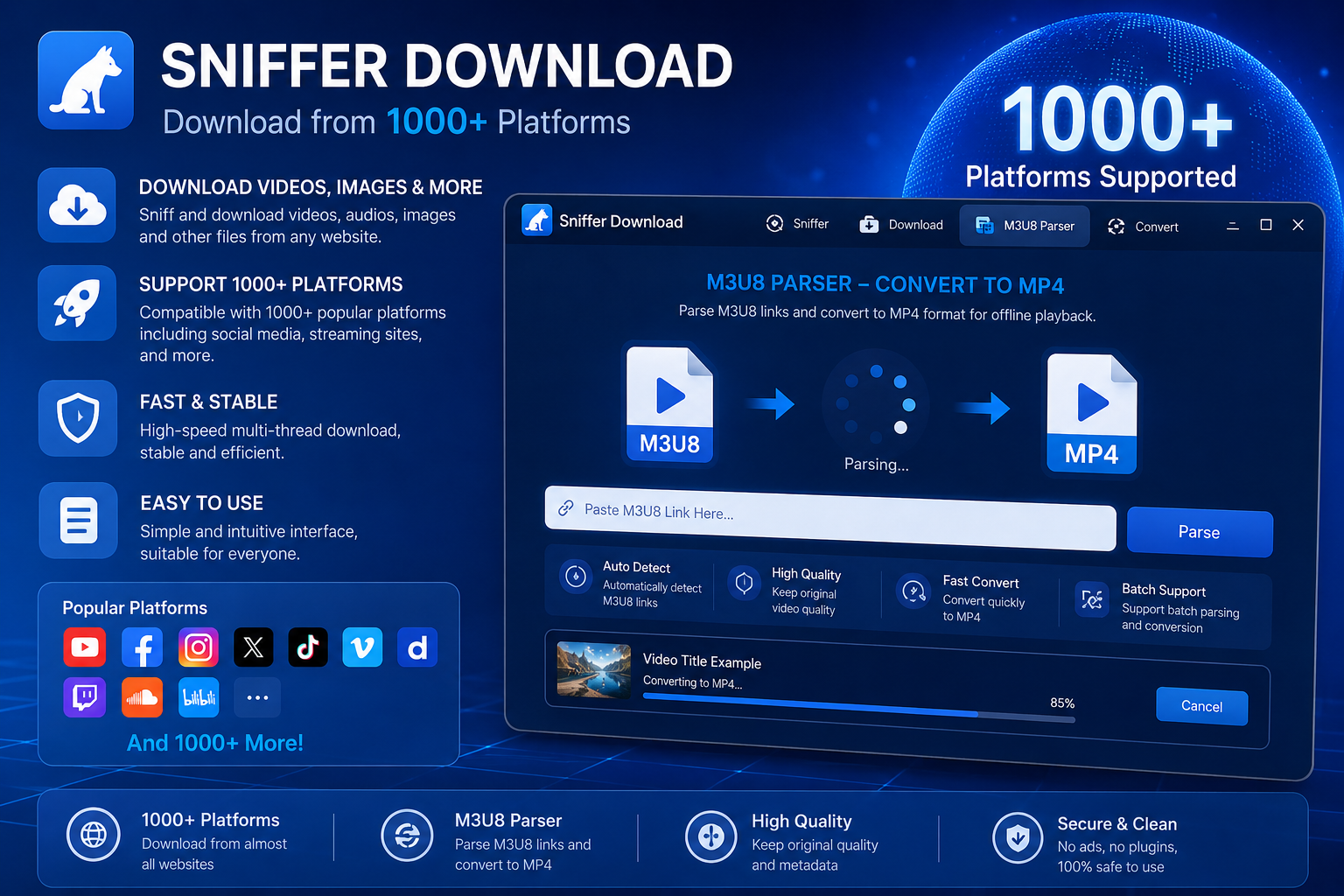Click the 85% progress label
Image resolution: width=1344 pixels, height=896 pixels.
click(1062, 703)
